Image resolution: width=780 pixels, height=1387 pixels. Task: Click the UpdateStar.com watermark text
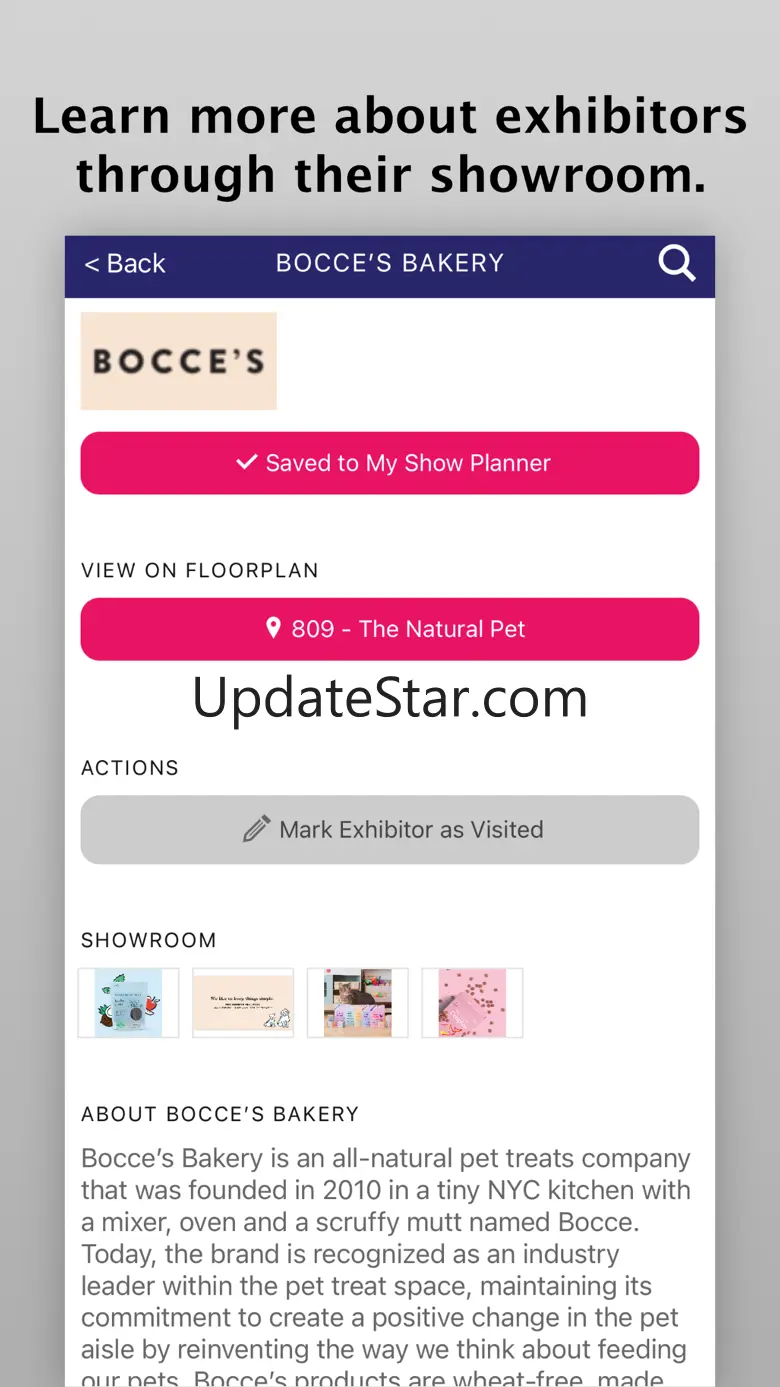tap(390, 698)
